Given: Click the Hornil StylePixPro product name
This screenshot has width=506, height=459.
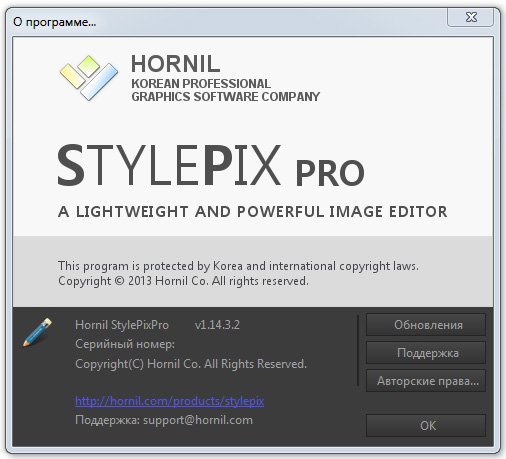Looking at the screenshot, I should coord(122,325).
